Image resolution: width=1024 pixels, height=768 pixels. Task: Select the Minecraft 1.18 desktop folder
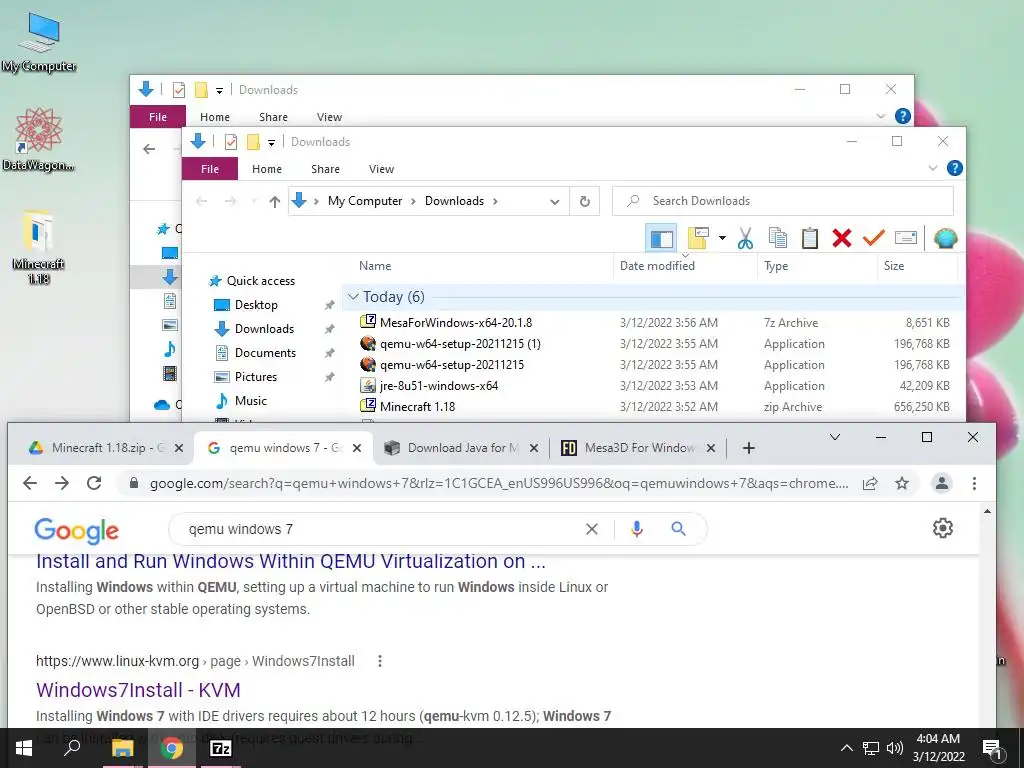tap(39, 247)
